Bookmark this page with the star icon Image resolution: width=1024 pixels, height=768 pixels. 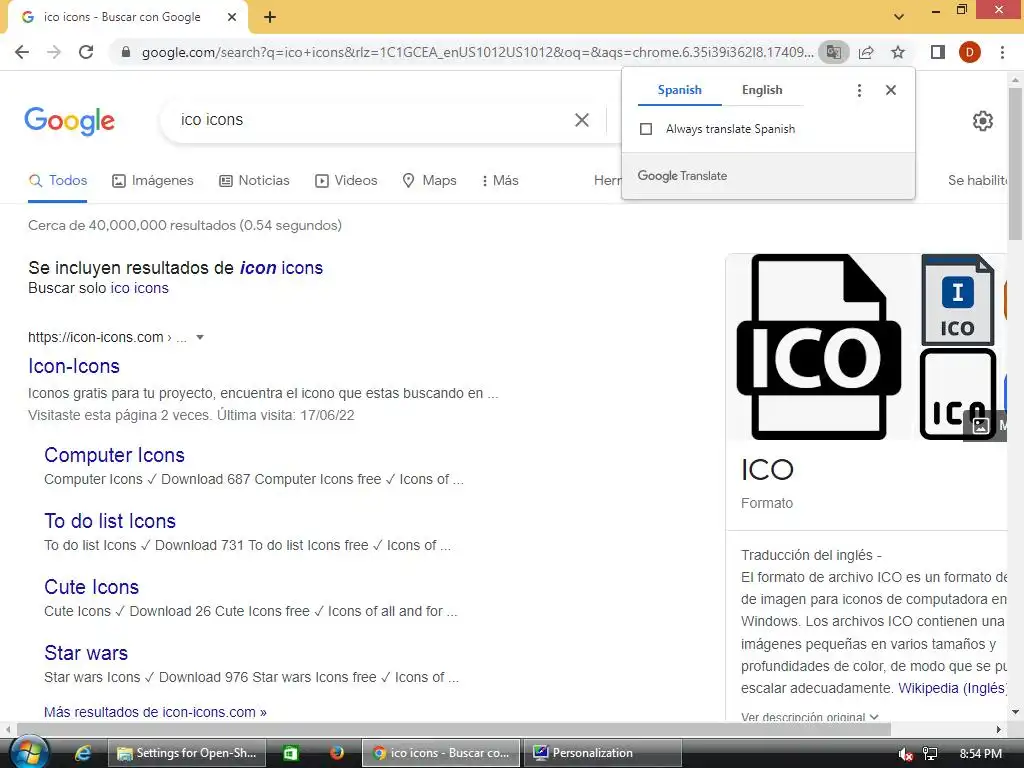[x=898, y=52]
